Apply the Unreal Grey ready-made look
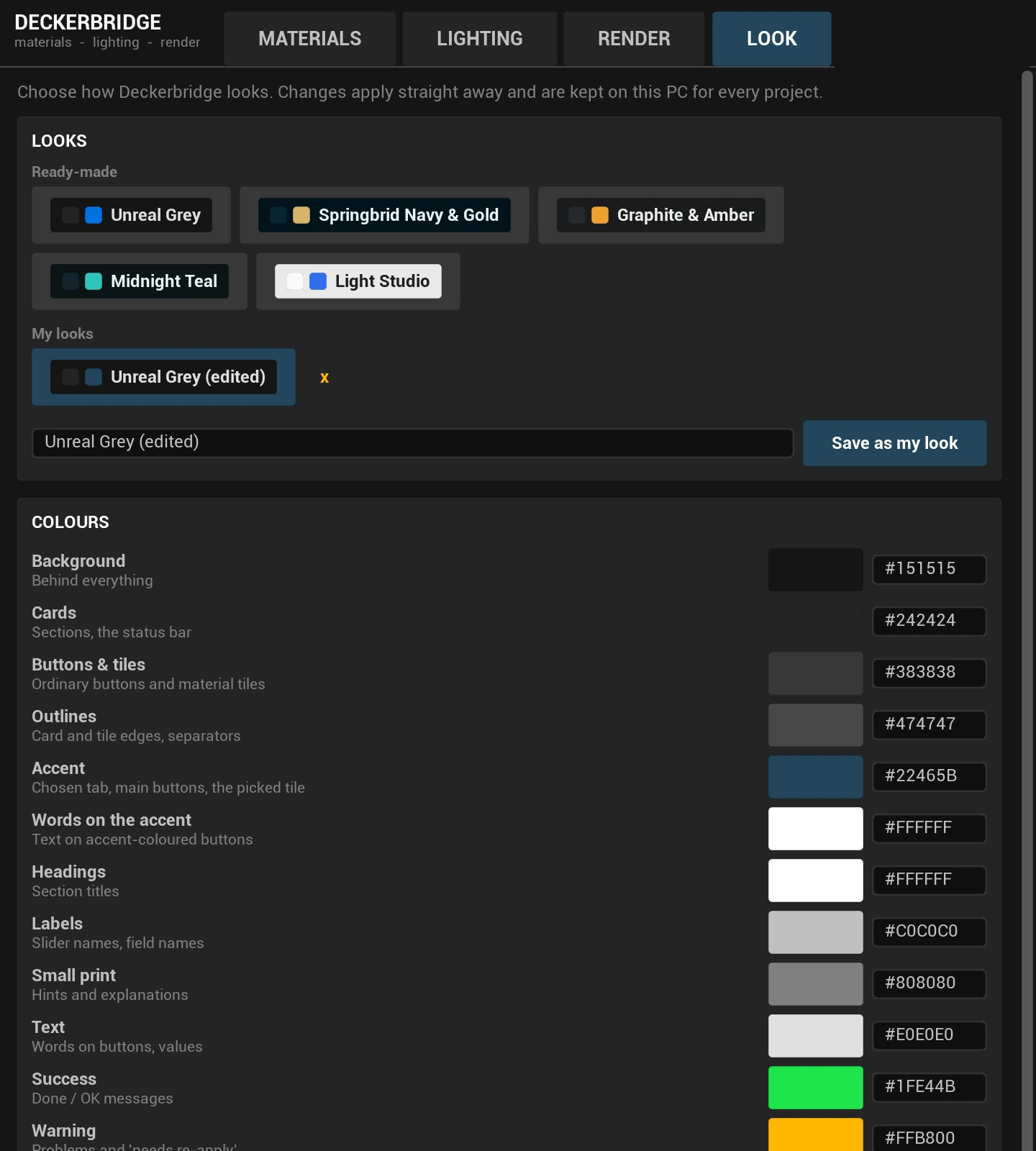Image resolution: width=1036 pixels, height=1151 pixels. 131,215
